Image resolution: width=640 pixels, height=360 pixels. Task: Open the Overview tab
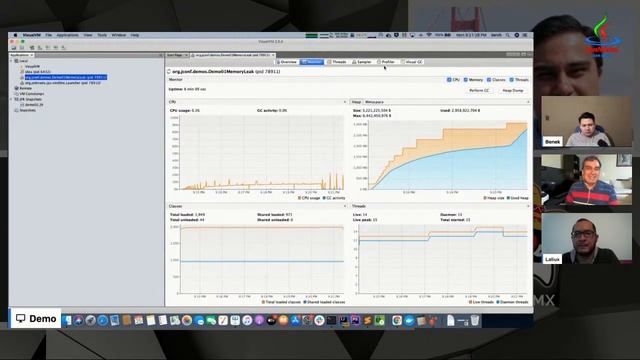pos(287,62)
